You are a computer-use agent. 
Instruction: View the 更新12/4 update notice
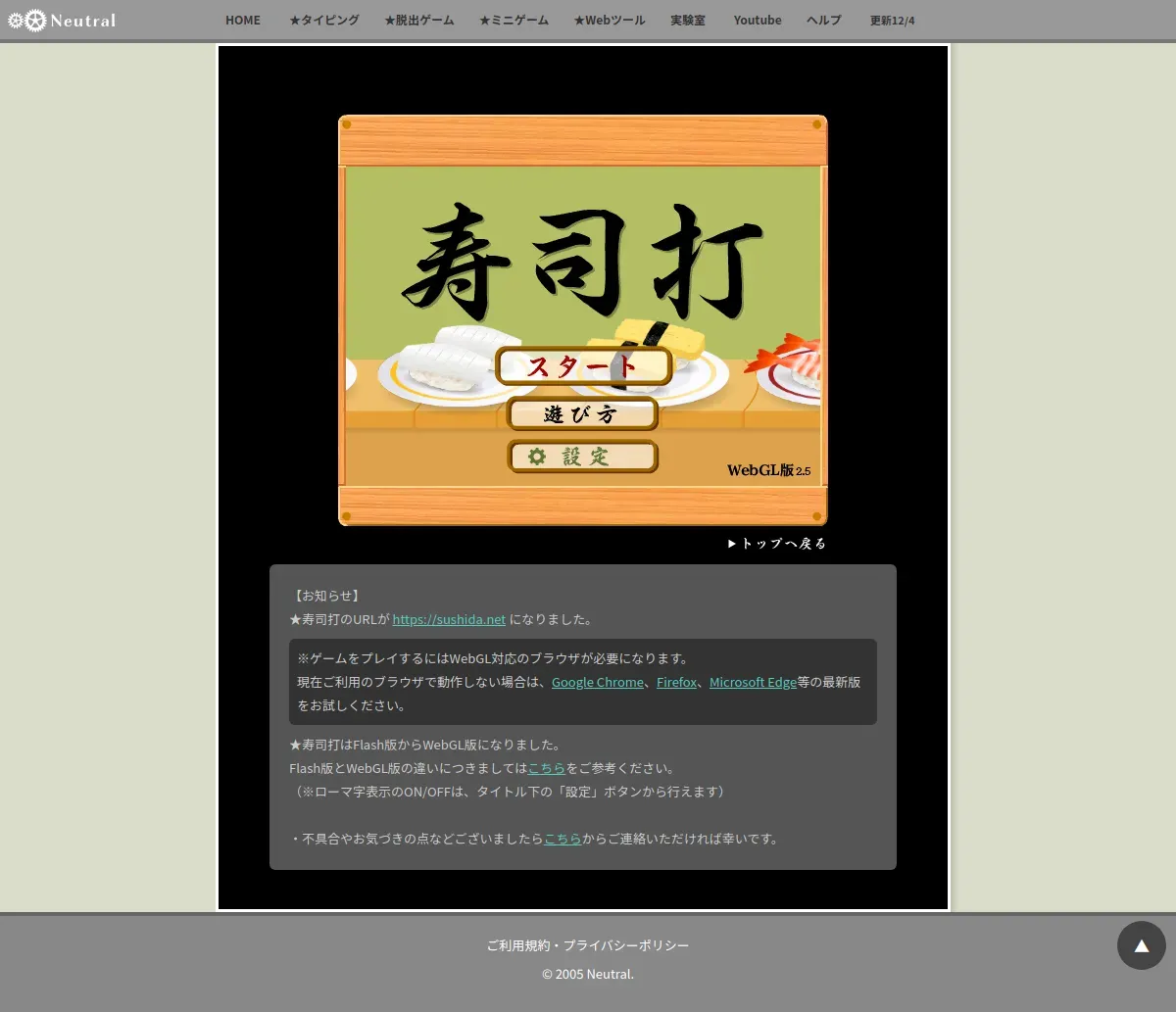pos(893,21)
